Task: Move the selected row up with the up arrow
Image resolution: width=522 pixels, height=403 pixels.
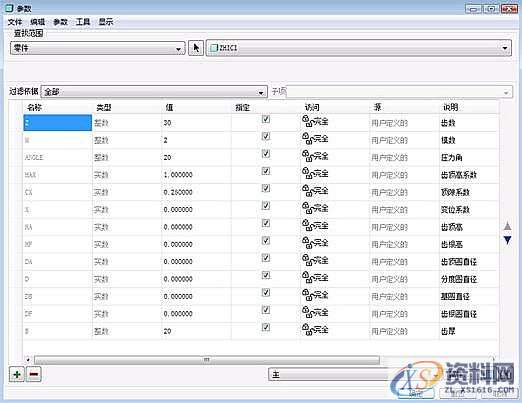Action: pyautogui.click(x=507, y=226)
